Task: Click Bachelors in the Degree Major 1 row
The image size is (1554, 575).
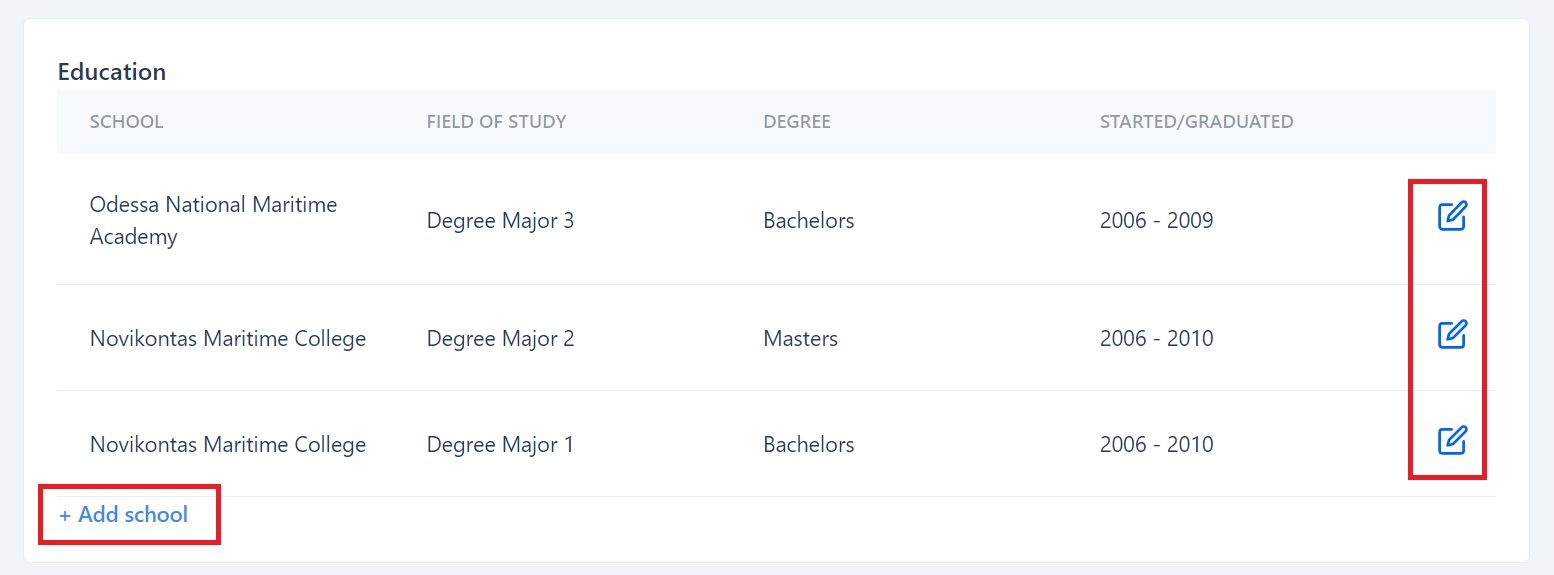Action: (808, 444)
